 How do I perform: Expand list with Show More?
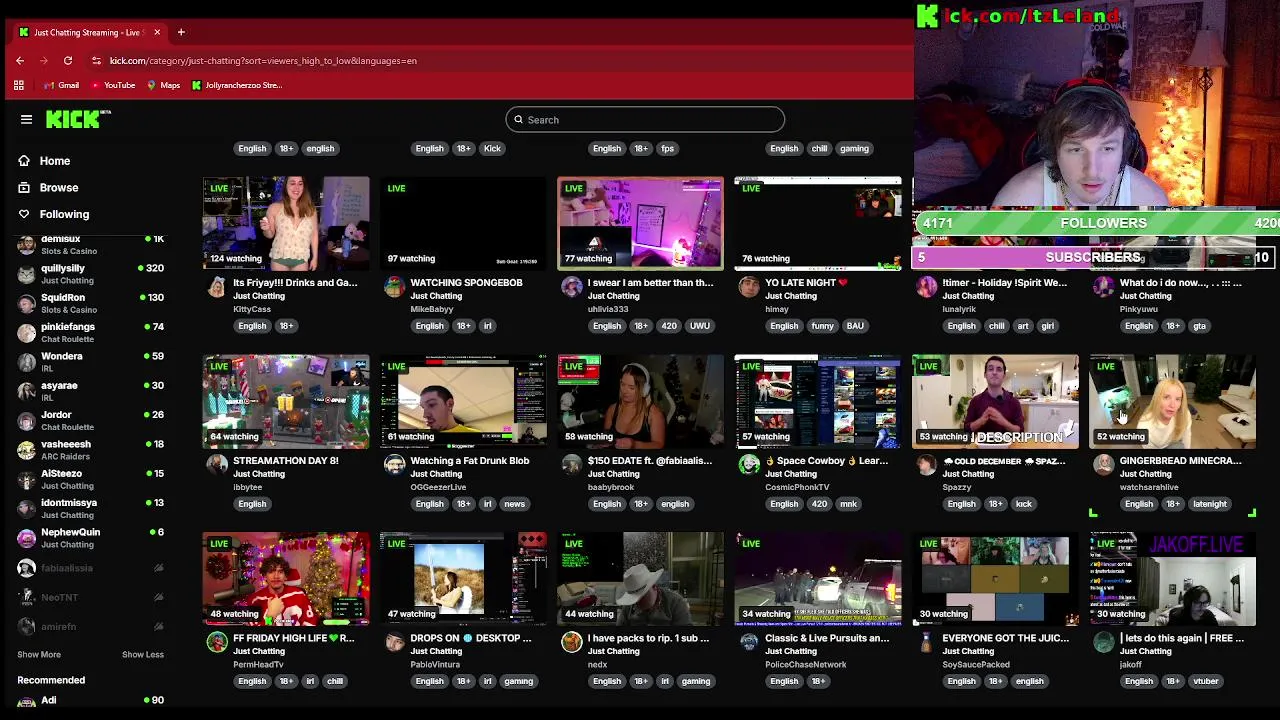[39, 654]
